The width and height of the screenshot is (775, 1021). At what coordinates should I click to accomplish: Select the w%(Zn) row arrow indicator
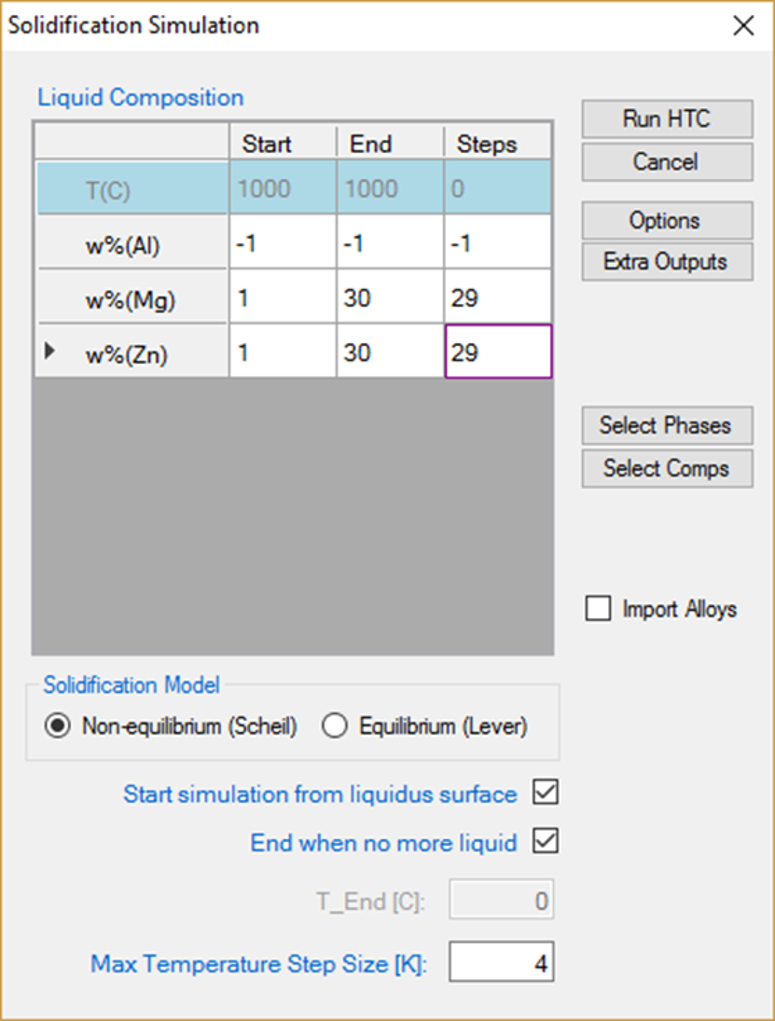51,351
